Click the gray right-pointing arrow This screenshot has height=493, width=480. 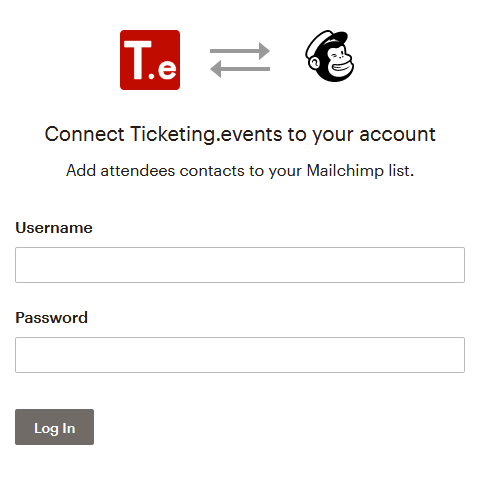[240, 51]
